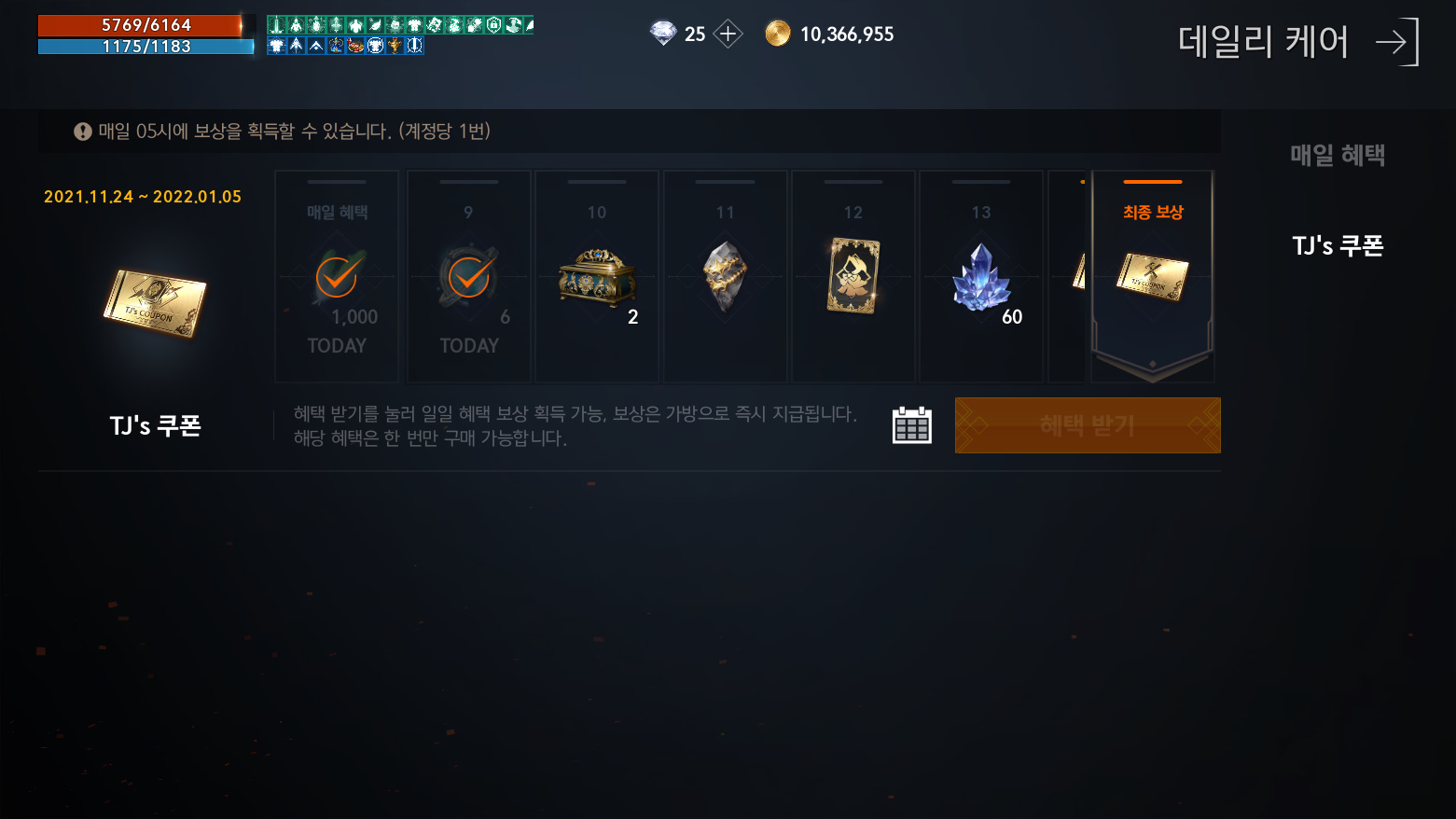Screen dimensions: 1456x819
Task: Click the red HP bar 5769/6164
Action: coord(146,25)
